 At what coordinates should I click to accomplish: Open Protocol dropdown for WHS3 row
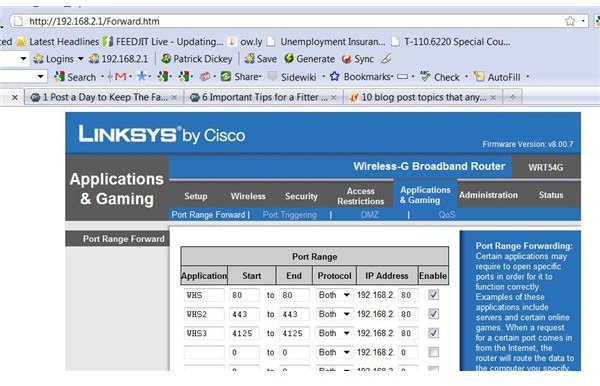click(334, 333)
